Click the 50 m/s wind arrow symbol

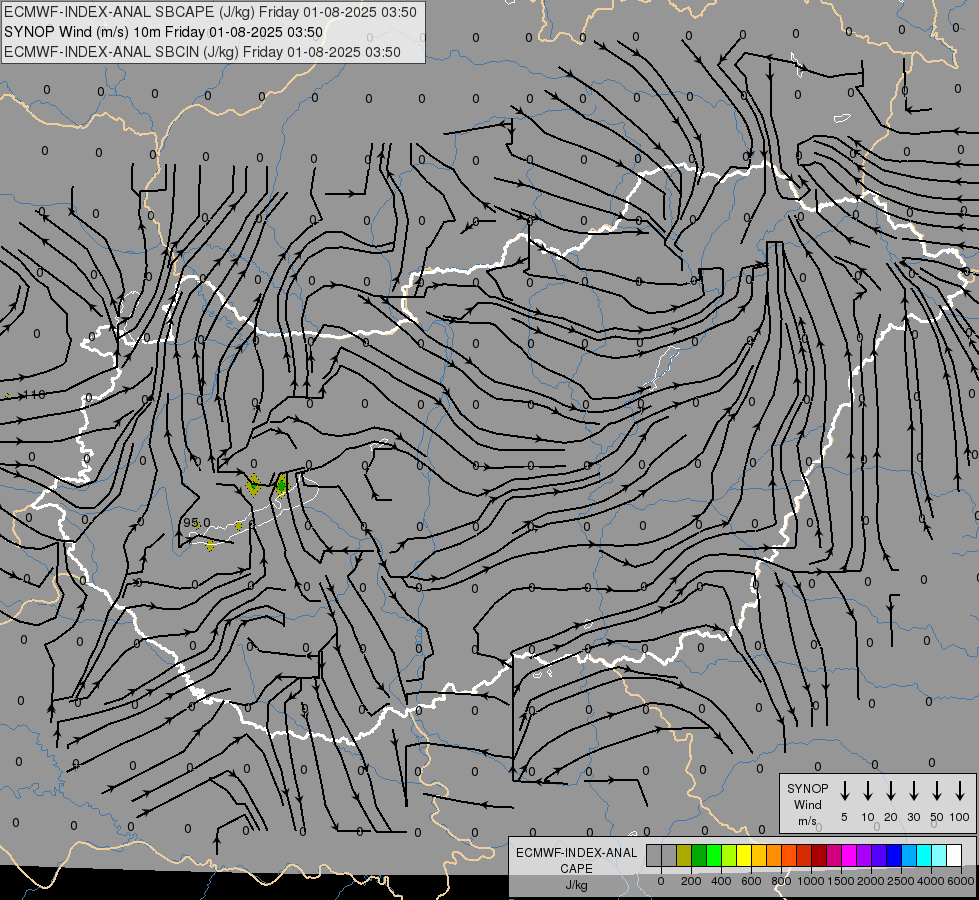click(x=937, y=791)
